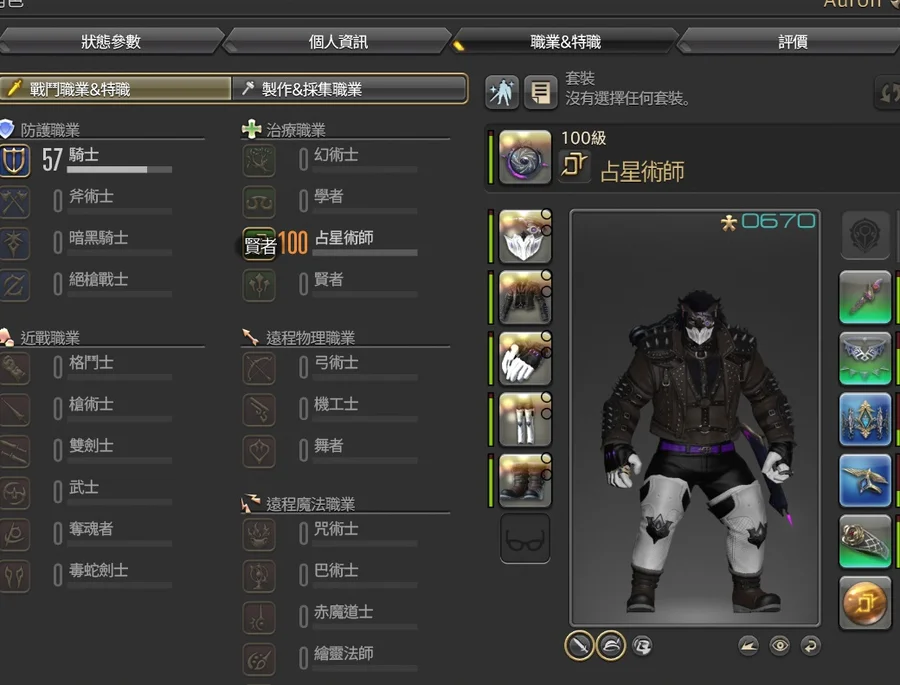Select the 騎士 (Paladin) job icon
The width and height of the screenshot is (900, 685).
tap(14, 160)
